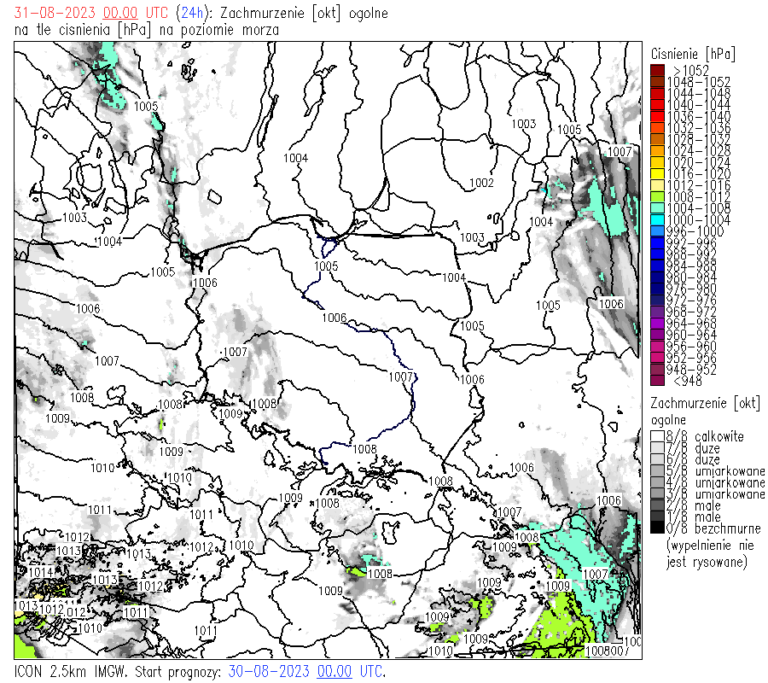Select the <948 hPa magenta legend swatch
This screenshot has width=768, height=683.
[x=657, y=380]
